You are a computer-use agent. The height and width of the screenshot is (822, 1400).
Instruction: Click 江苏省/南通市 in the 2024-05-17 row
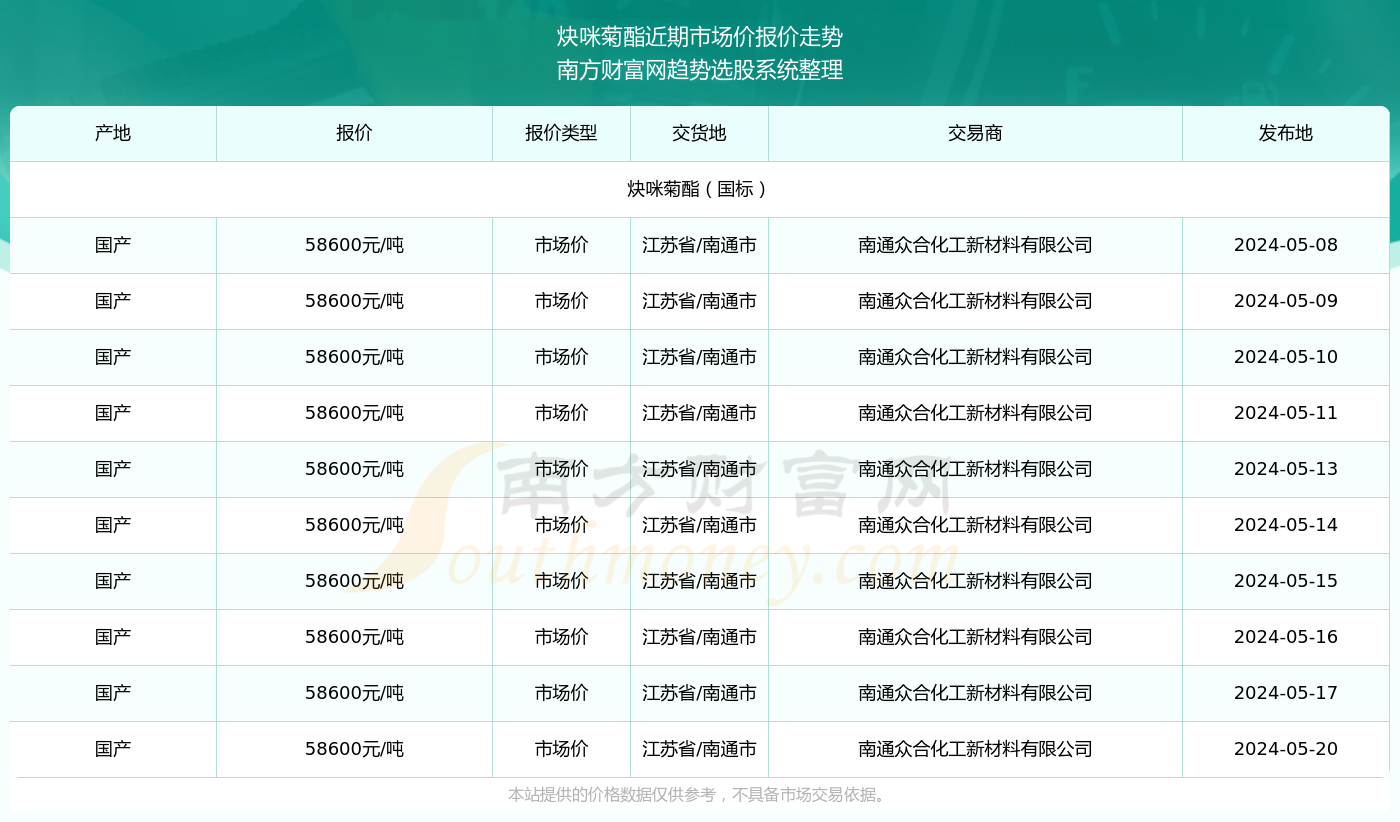[x=699, y=693]
